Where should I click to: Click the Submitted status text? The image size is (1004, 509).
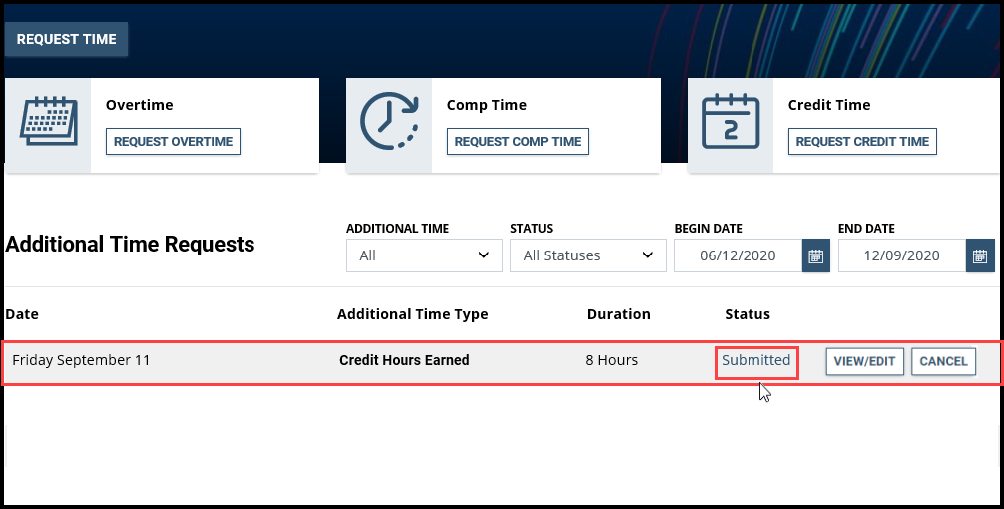point(756,360)
